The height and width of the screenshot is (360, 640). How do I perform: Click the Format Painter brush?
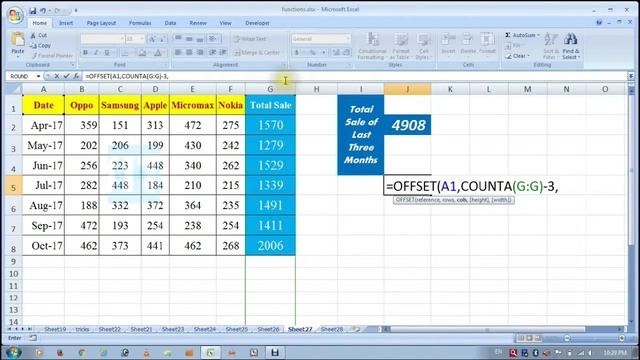(x=34, y=55)
